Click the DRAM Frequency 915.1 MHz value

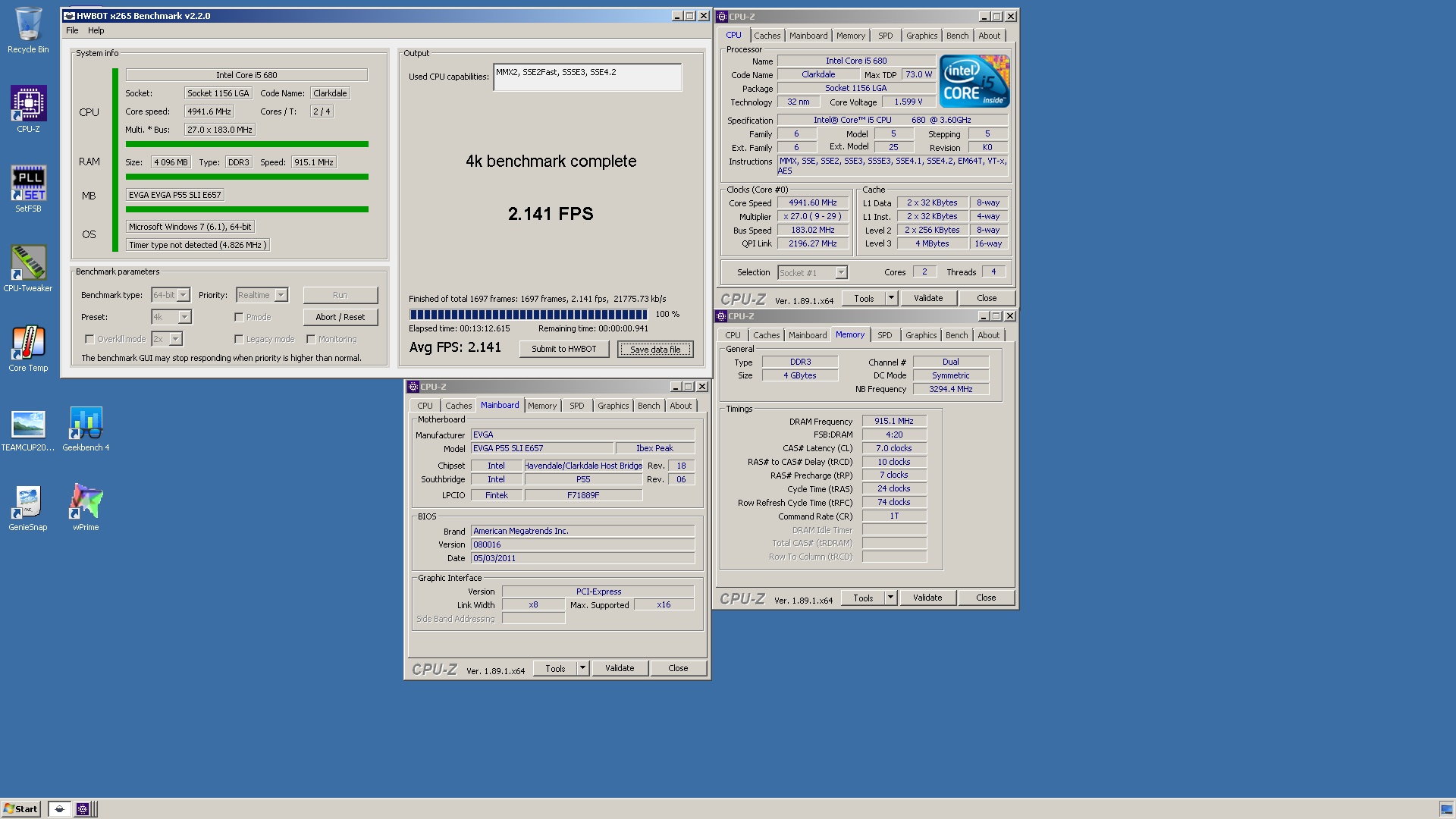pos(894,421)
